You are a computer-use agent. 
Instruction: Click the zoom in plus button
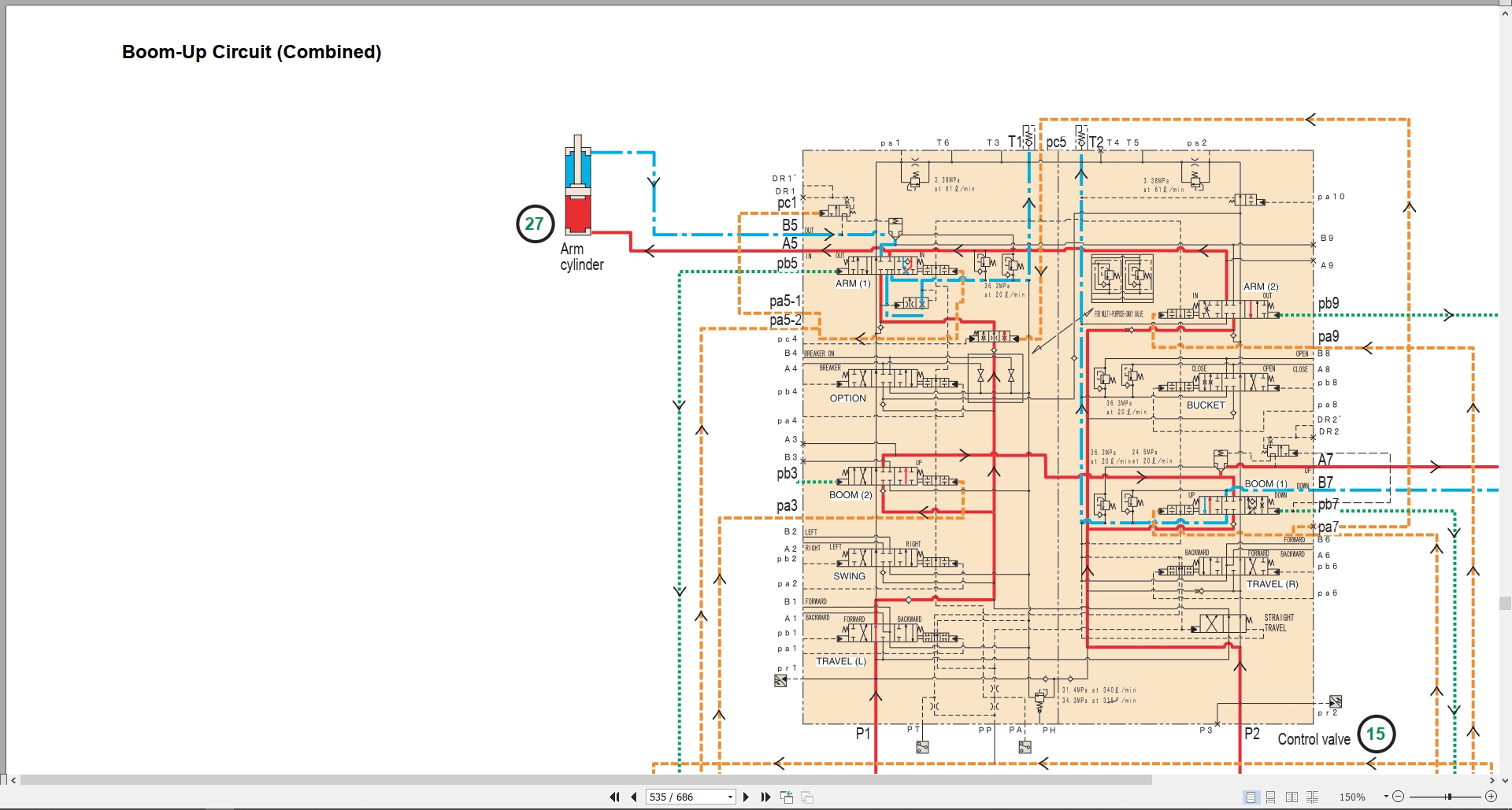(x=1491, y=797)
